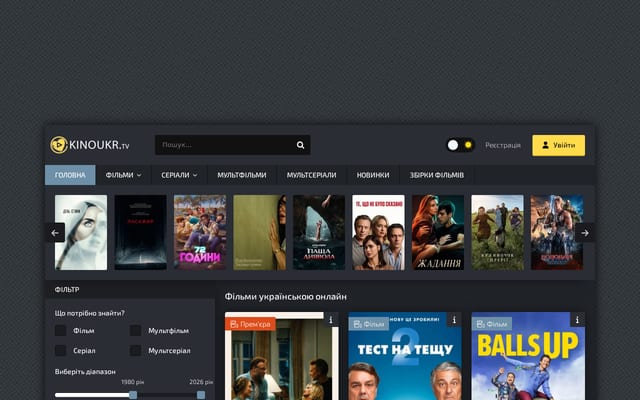
Task: Open the НОВИНКИ menu item
Action: [373, 175]
